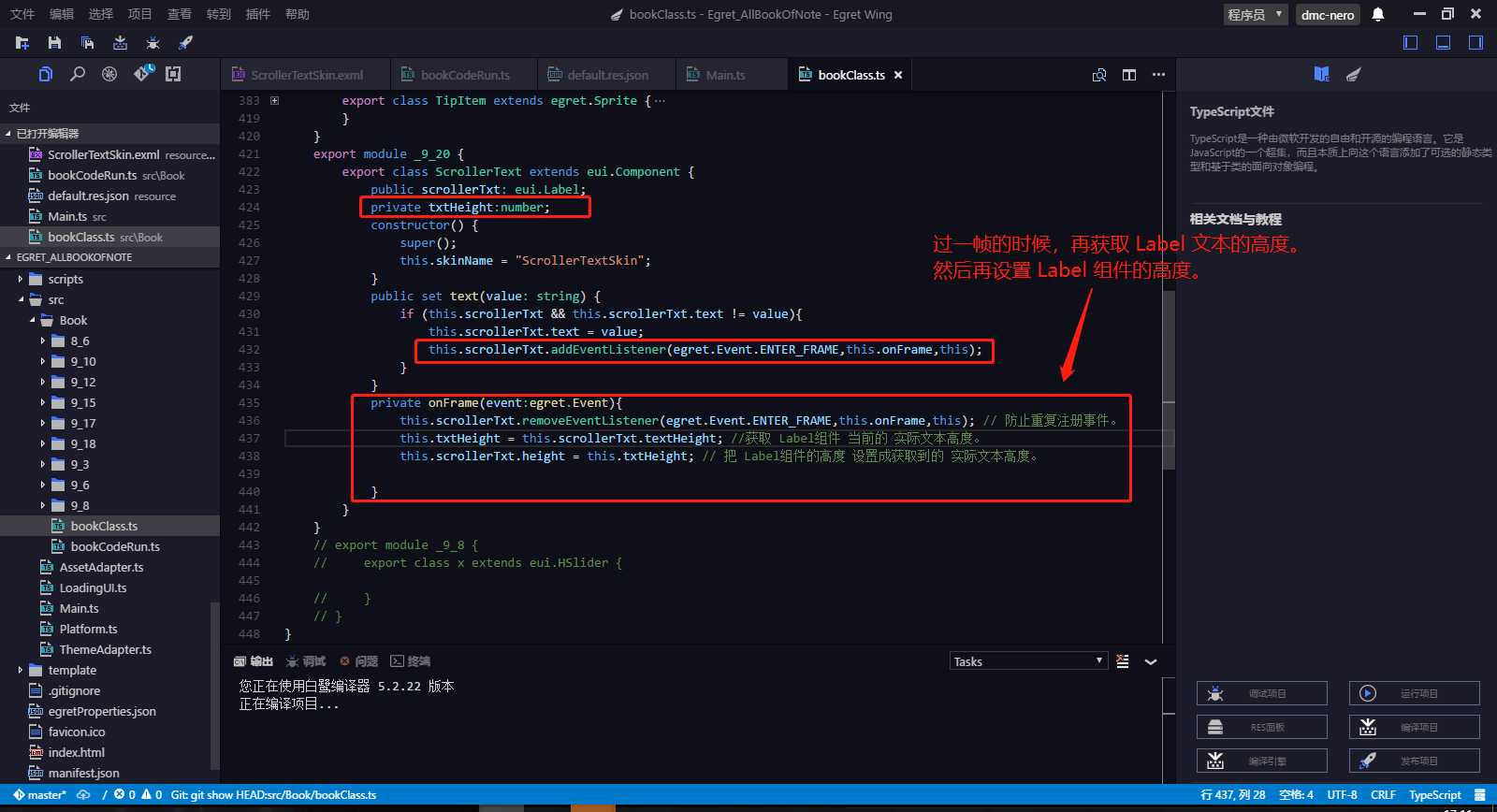Toggle the left sidebar visibility
This screenshot has width=1497, height=812.
click(1411, 42)
